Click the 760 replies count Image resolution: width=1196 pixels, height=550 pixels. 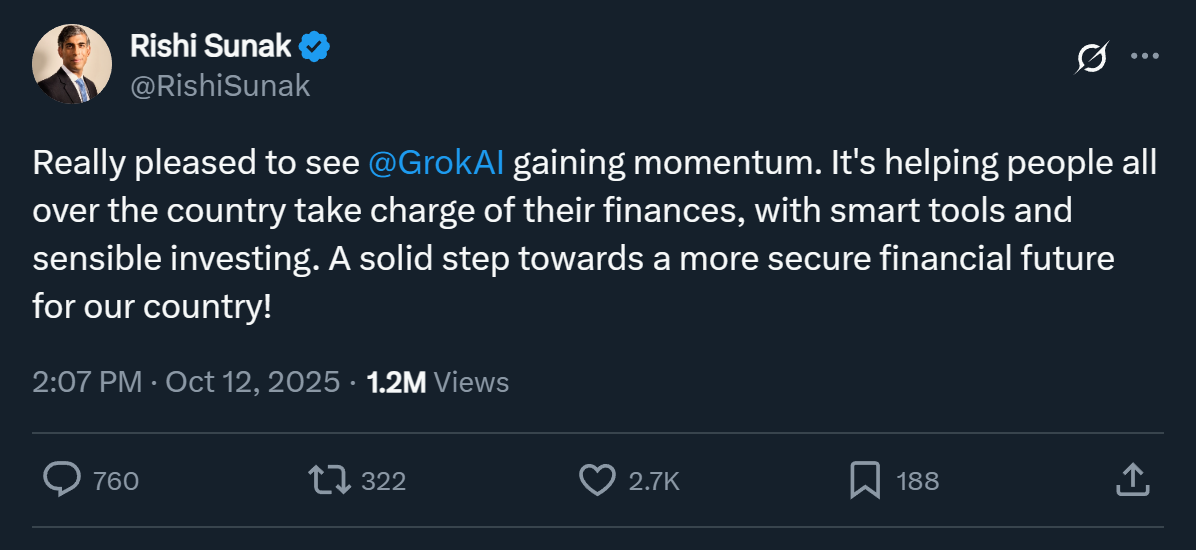(x=116, y=481)
